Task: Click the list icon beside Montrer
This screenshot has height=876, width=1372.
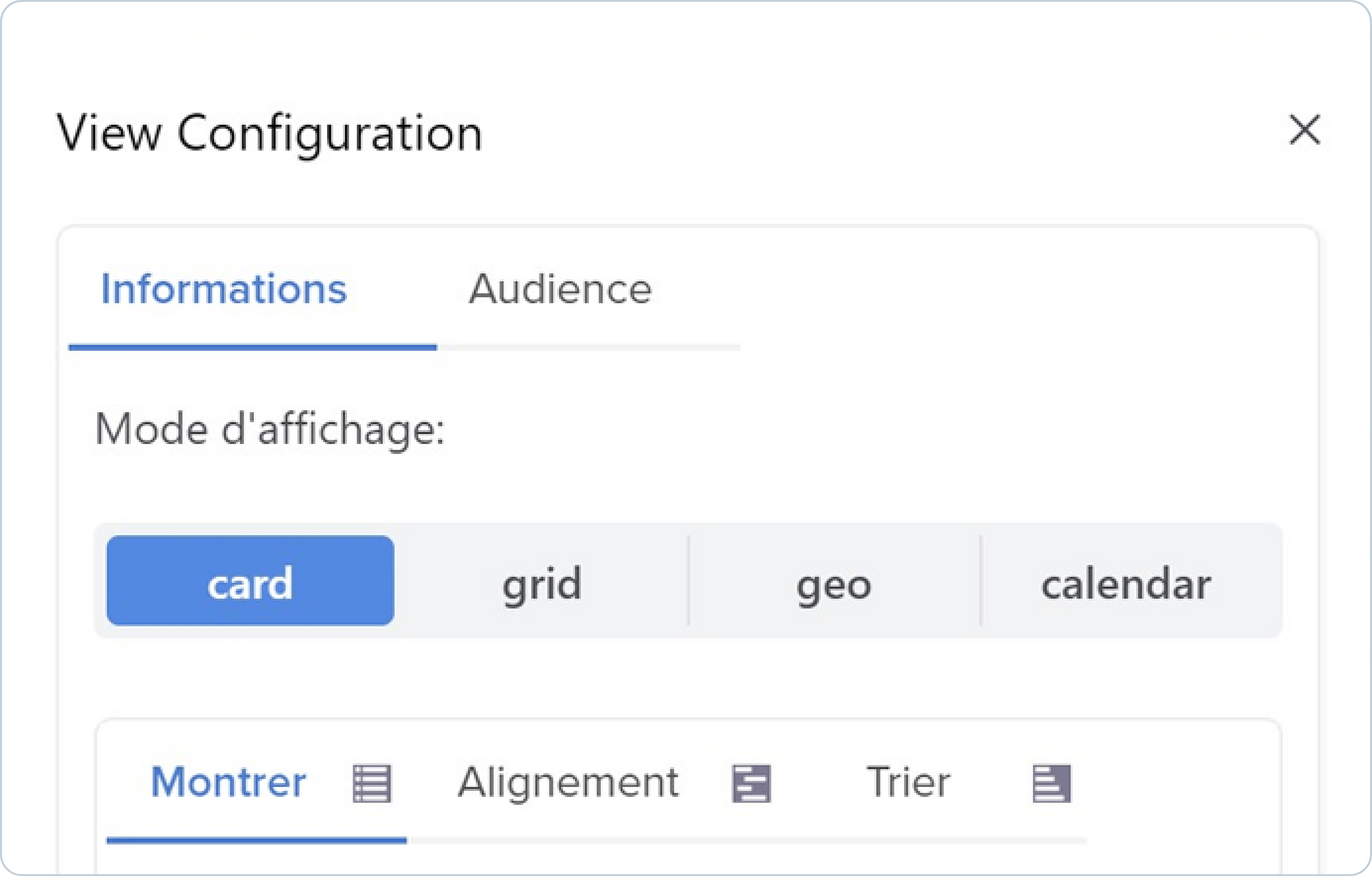Action: 372,783
